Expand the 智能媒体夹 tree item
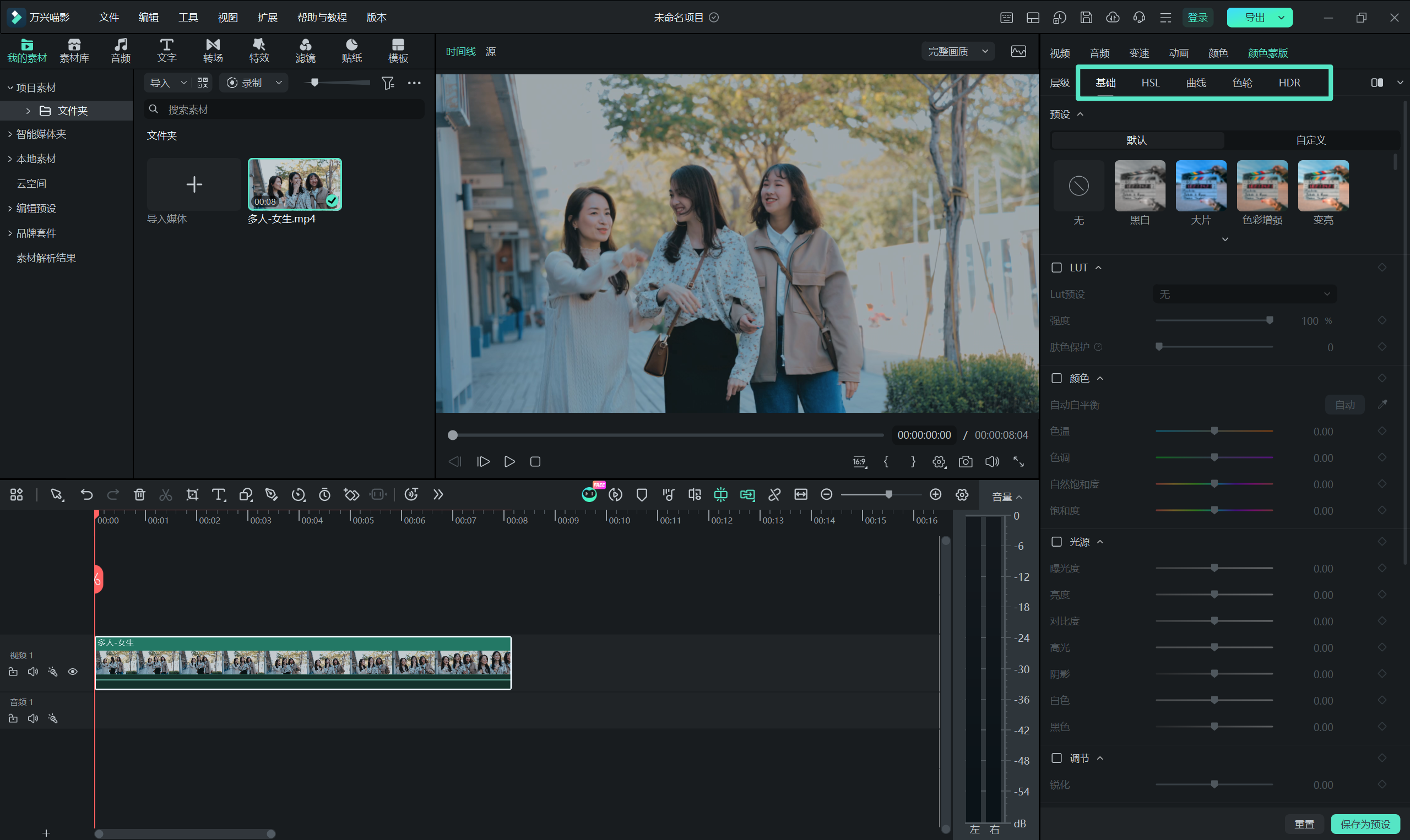The height and width of the screenshot is (840, 1410). 9,134
